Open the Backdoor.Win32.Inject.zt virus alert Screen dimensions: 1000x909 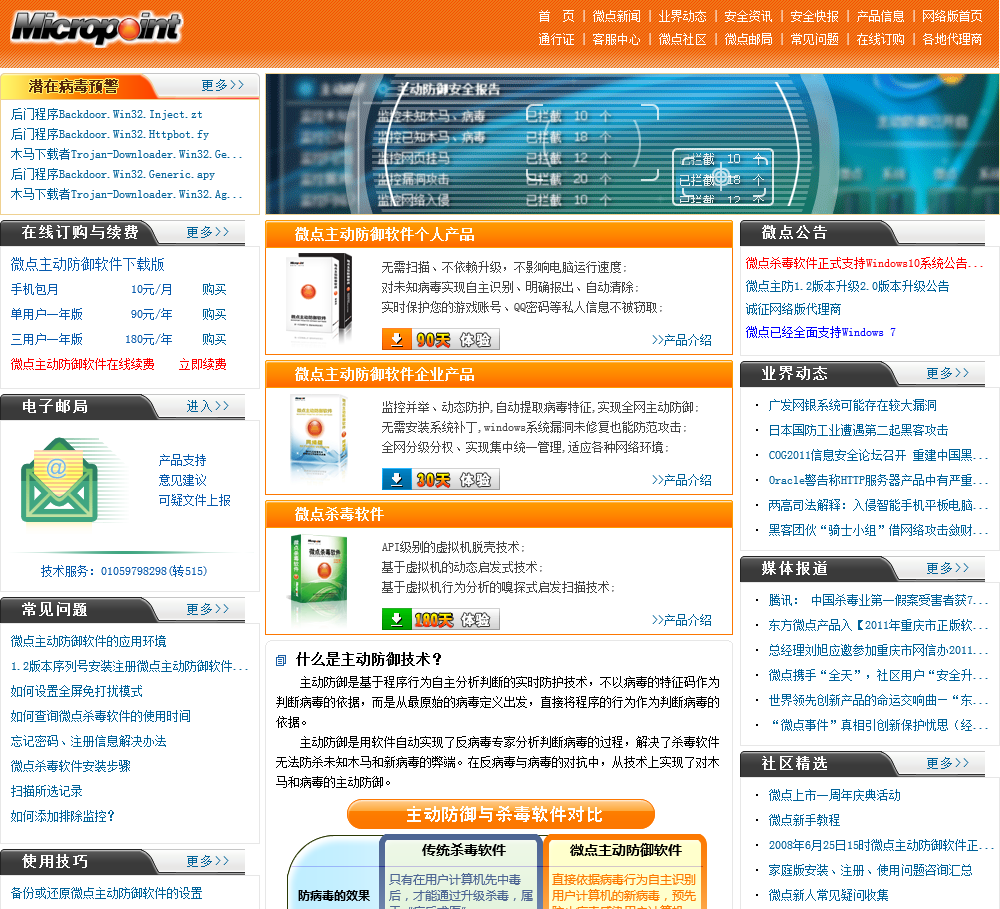point(107,114)
